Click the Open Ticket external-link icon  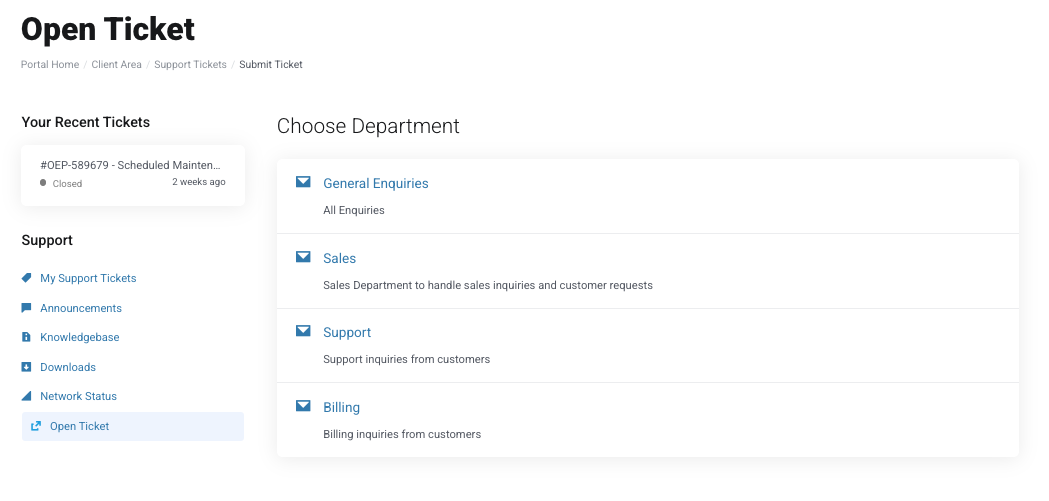(x=36, y=425)
